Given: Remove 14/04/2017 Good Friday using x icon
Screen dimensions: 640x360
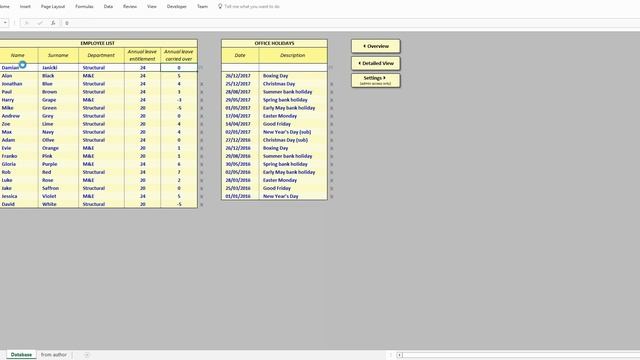Looking at the screenshot, I should click(331, 124).
